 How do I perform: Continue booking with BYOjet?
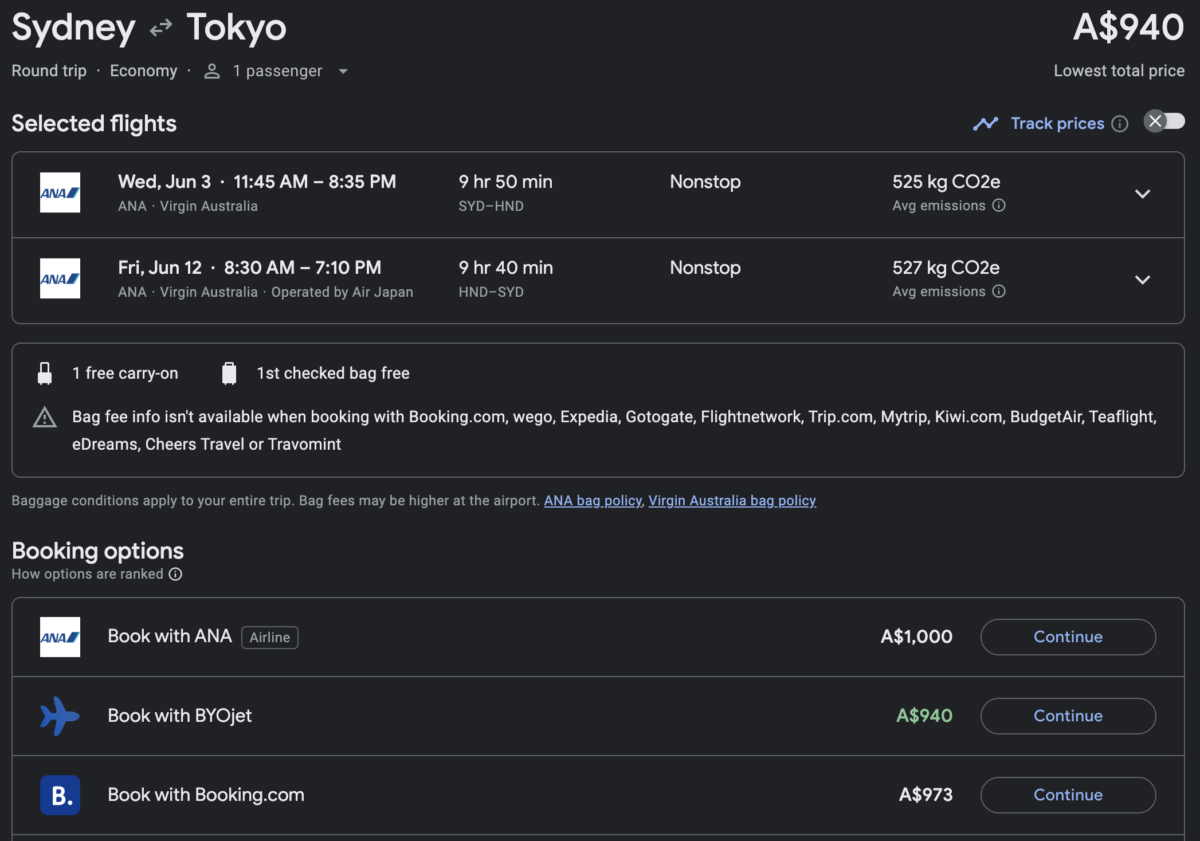[x=1067, y=716]
